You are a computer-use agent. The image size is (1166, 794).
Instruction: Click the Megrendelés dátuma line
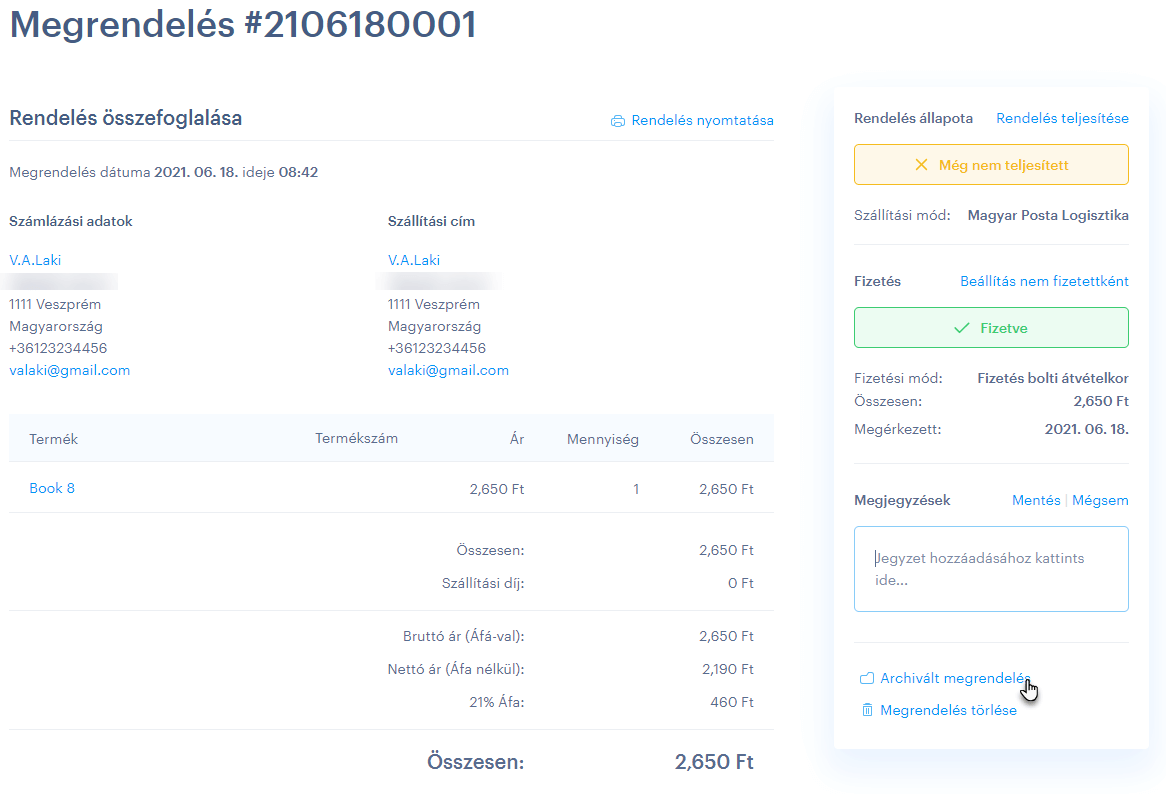pyautogui.click(x=164, y=172)
